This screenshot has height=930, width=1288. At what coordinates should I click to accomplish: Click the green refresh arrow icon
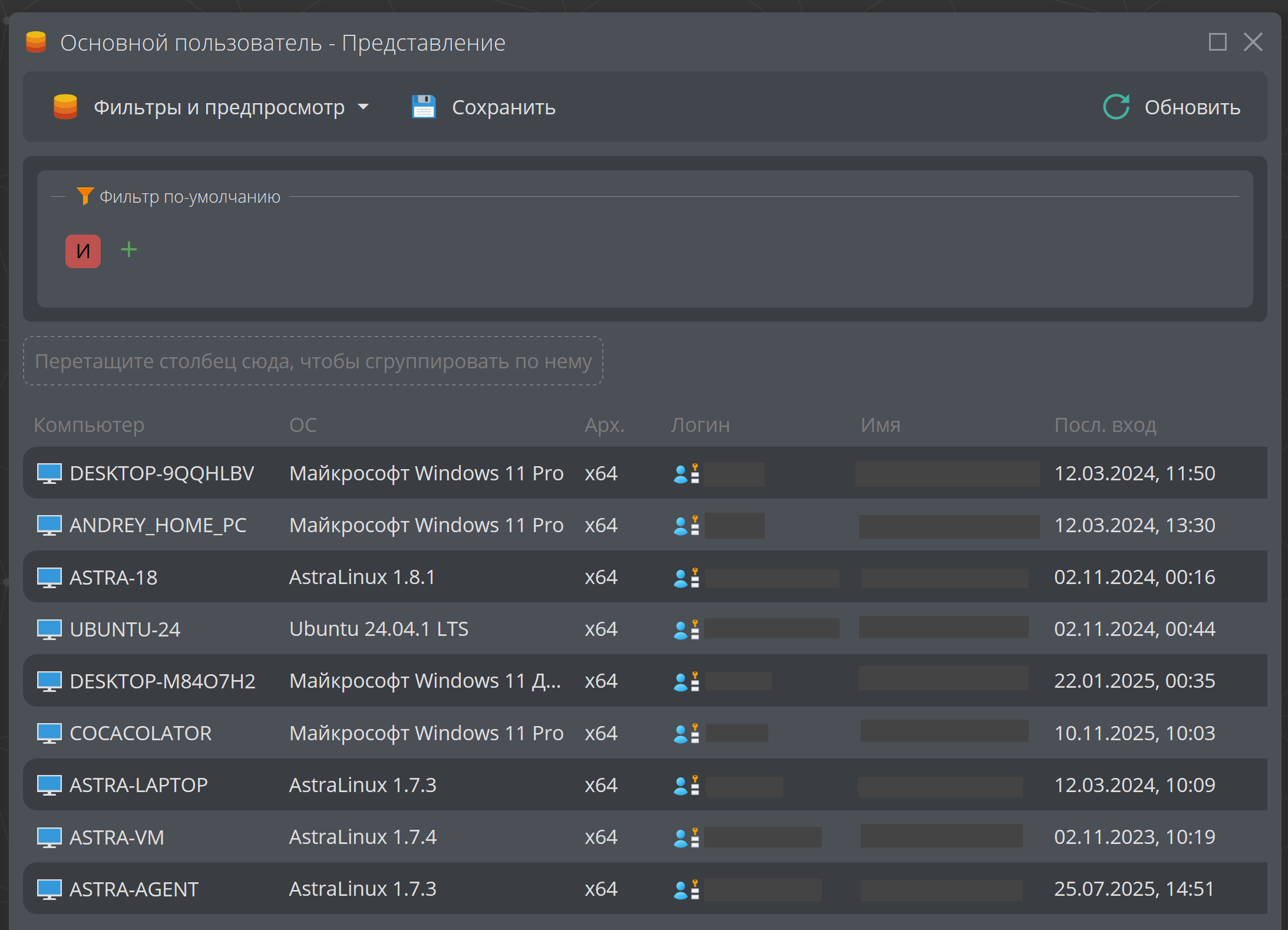(x=1116, y=107)
